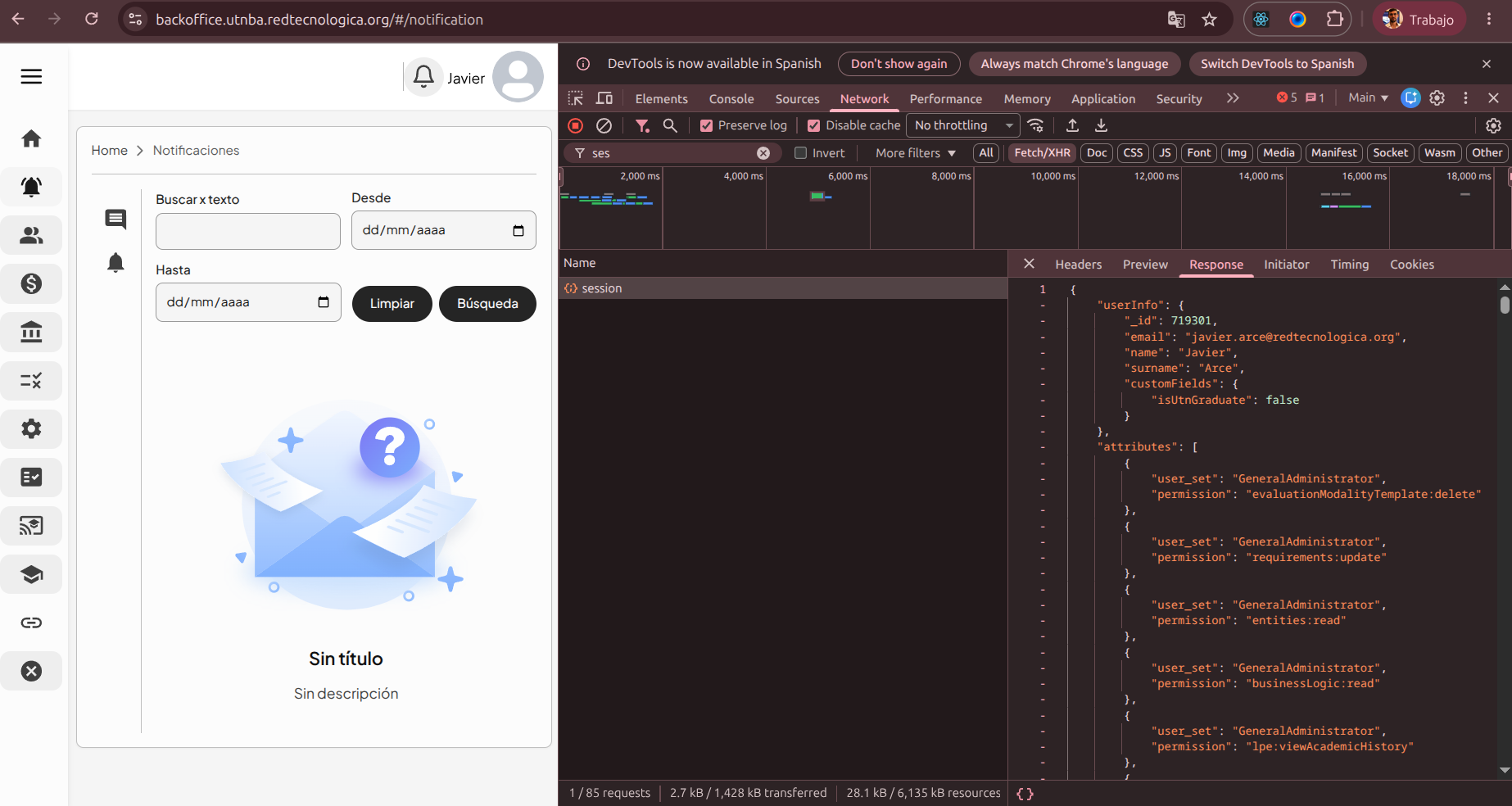Open the Hasta date picker calendar

(x=324, y=302)
